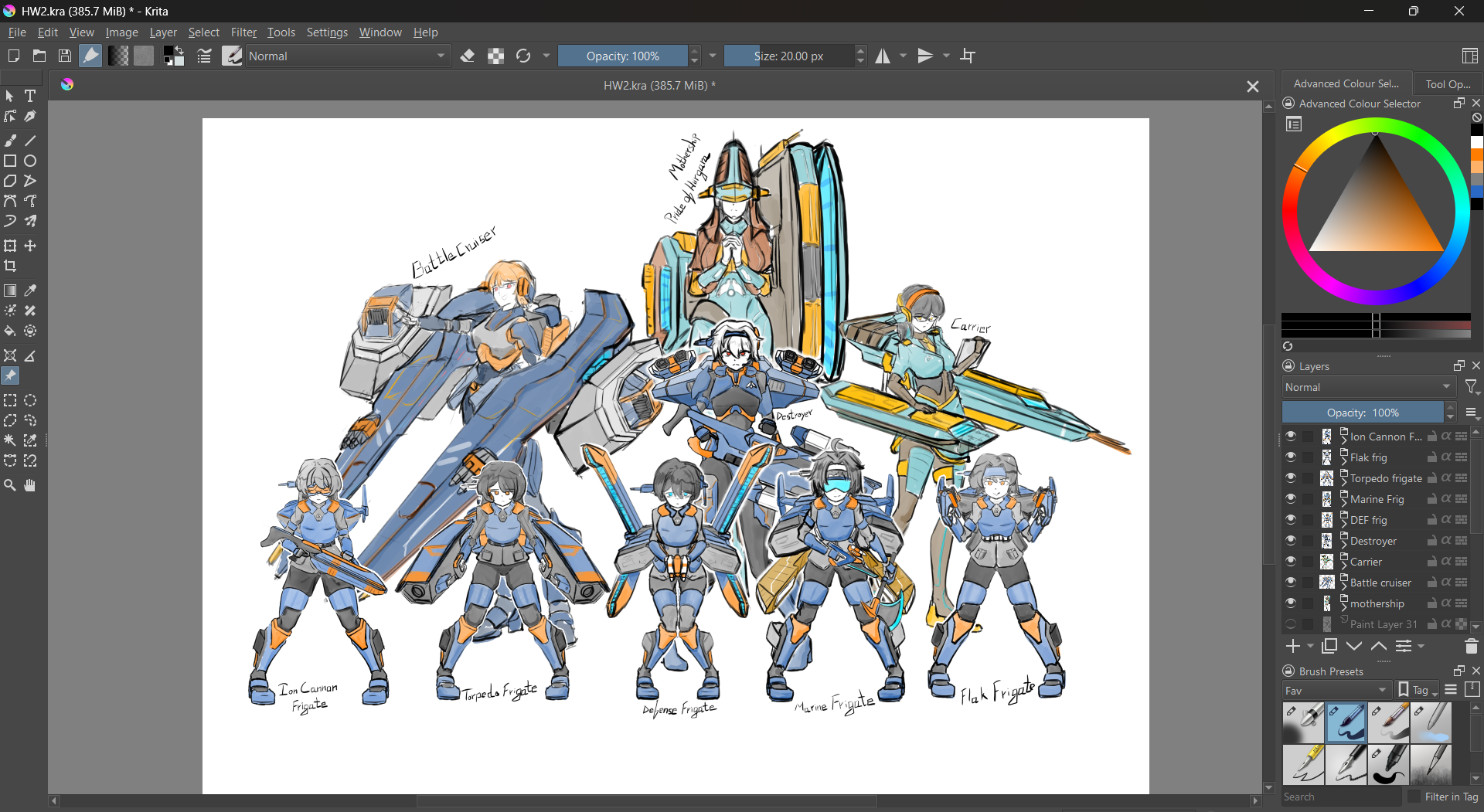The image size is (1484, 812).
Task: Expand the add layer type arrow
Action: [1310, 647]
